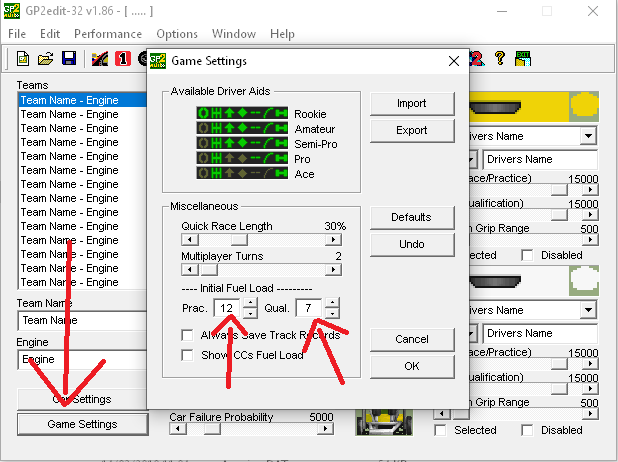Click the red number 2 toolbar icon
This screenshot has width=618, height=462.
477,59
